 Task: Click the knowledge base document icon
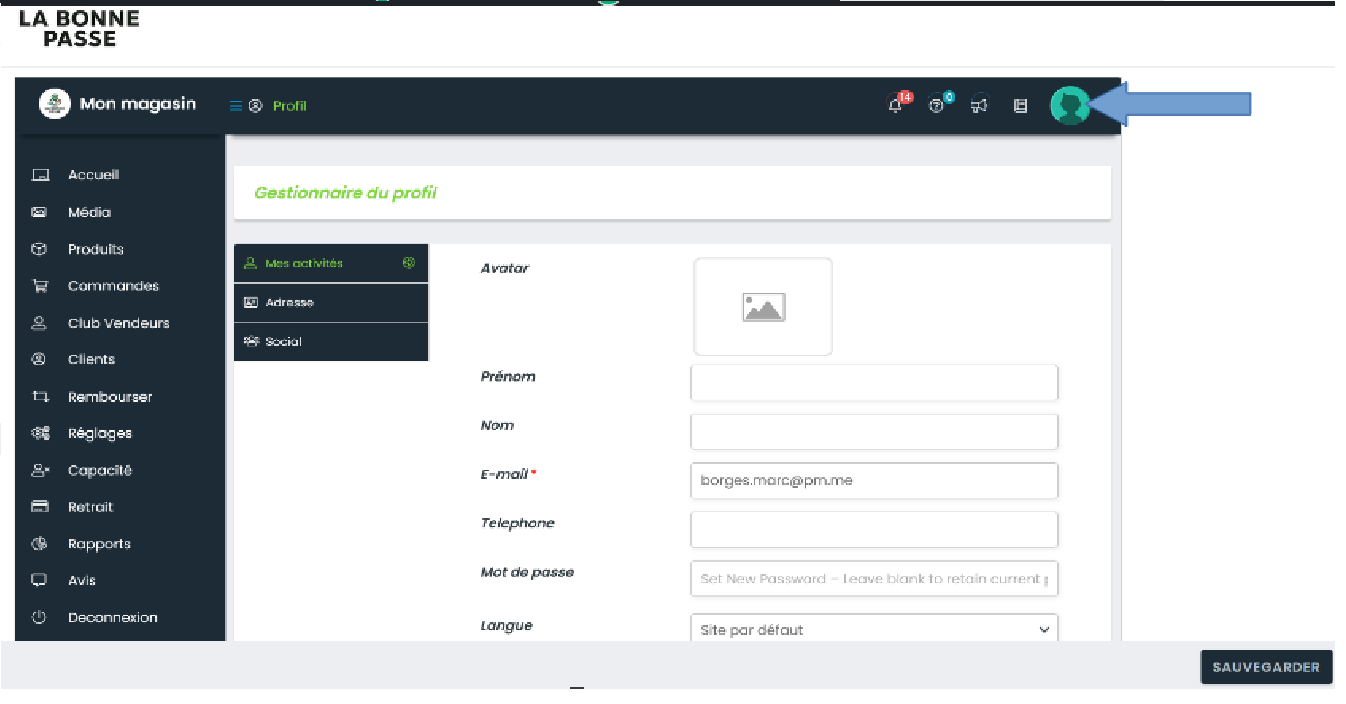[1020, 105]
